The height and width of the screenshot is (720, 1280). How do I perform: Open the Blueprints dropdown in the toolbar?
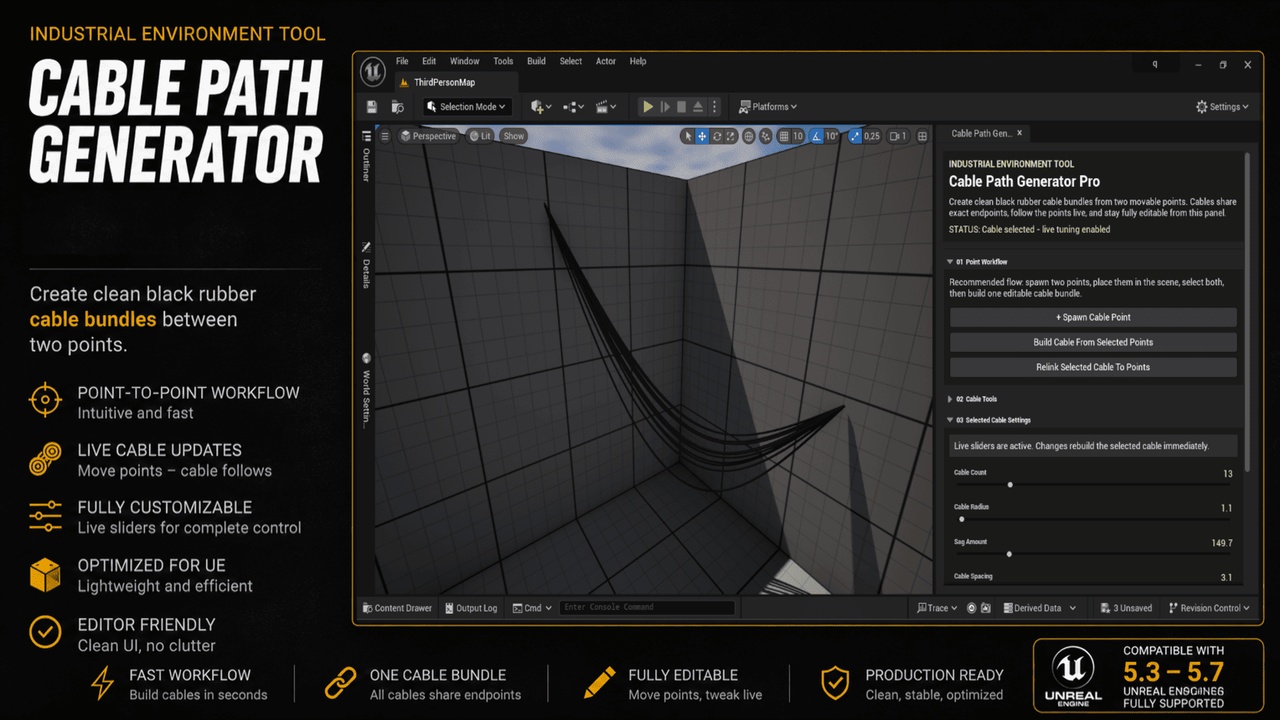574,107
